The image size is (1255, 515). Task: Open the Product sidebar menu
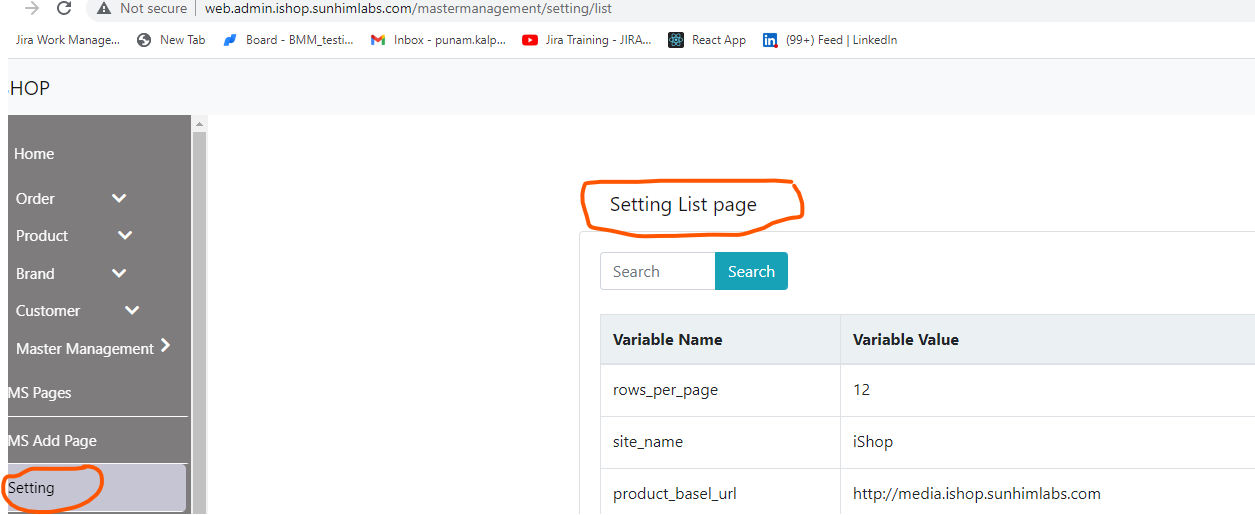point(42,236)
